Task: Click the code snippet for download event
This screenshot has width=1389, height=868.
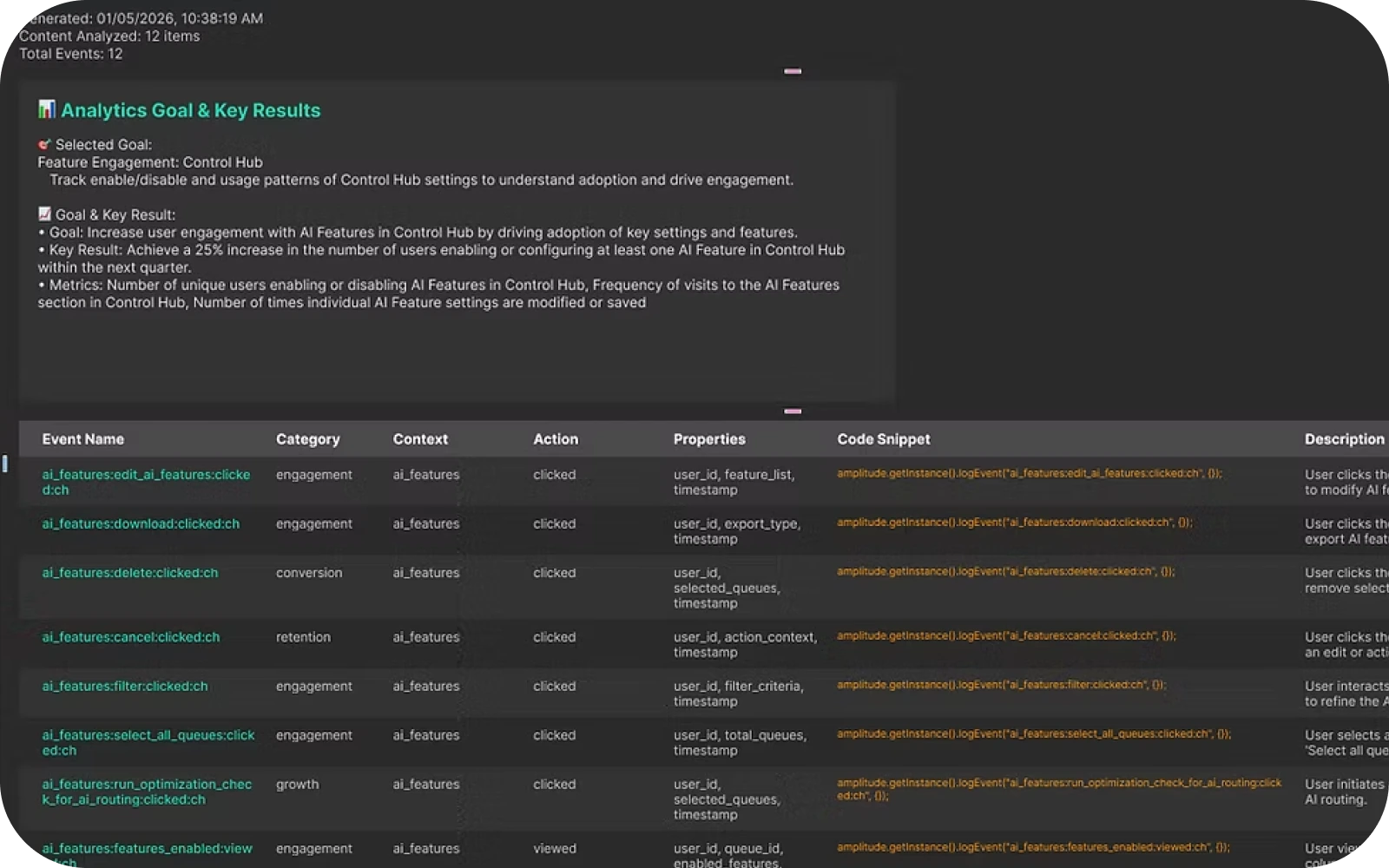Action: pyautogui.click(x=1015, y=523)
